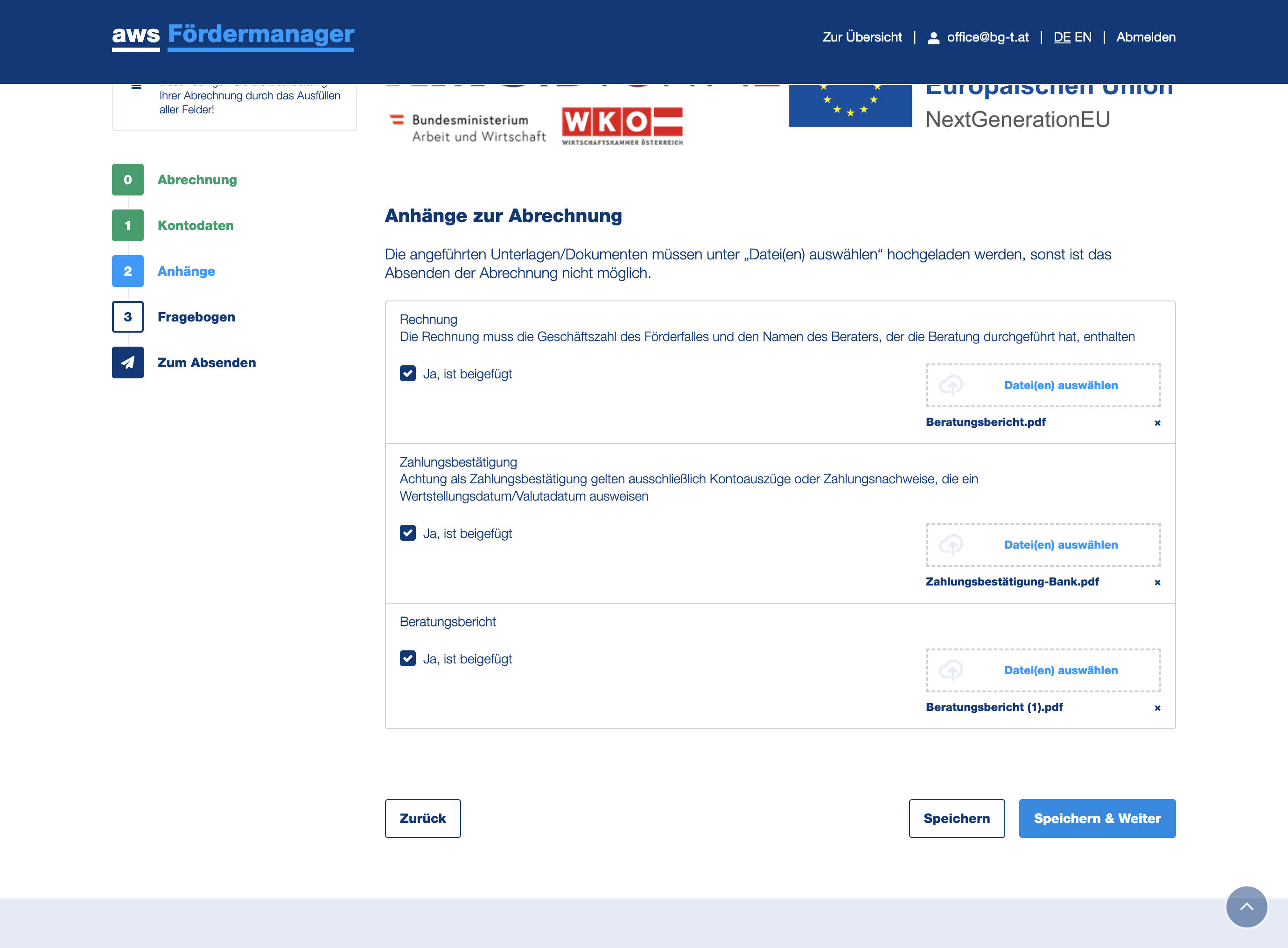Image resolution: width=1288 pixels, height=948 pixels.
Task: Remove Zahlungsbestätigung-Bank.pdf attachment
Action: point(1157,582)
